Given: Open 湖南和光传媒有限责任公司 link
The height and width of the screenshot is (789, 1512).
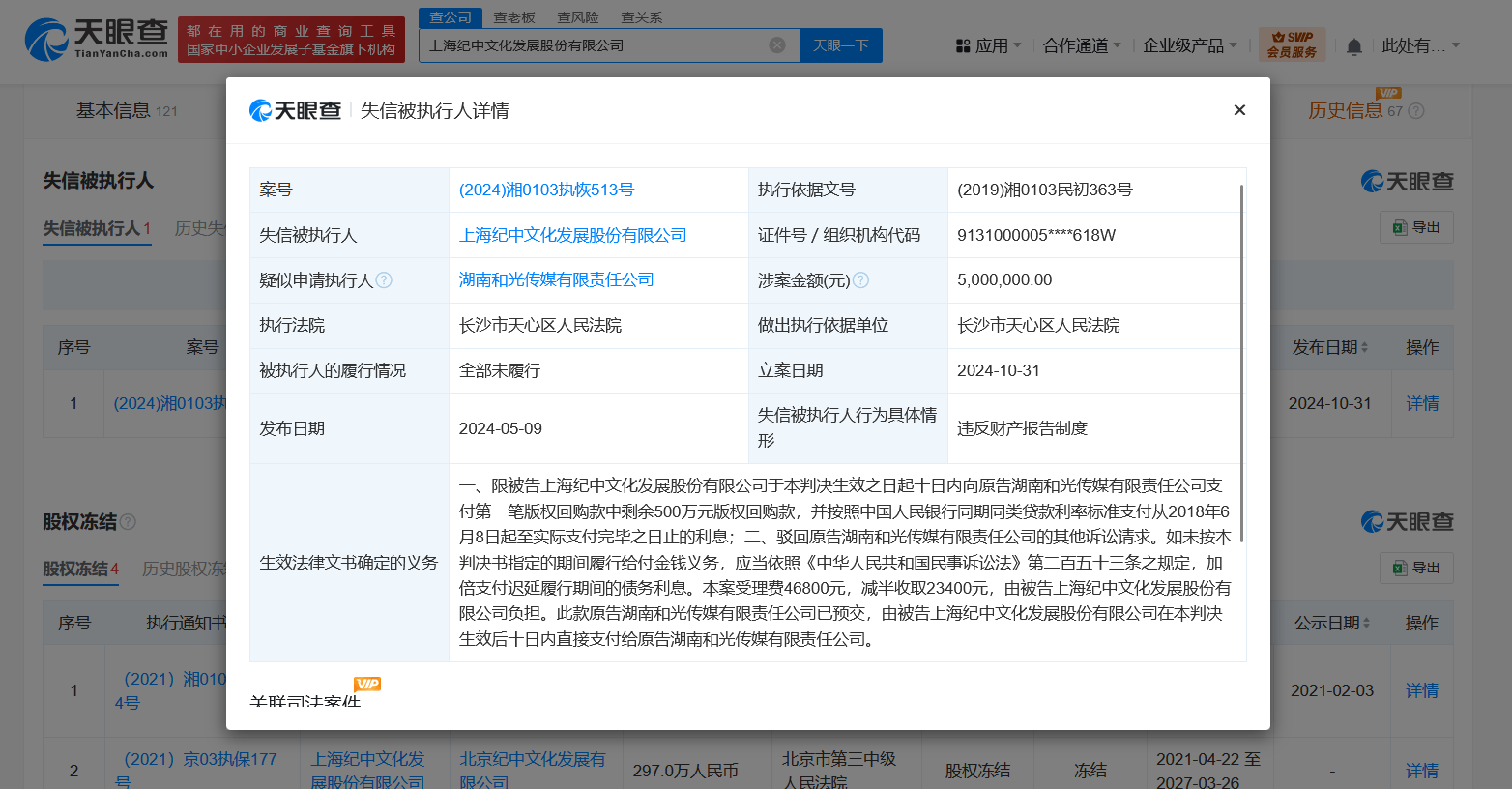Looking at the screenshot, I should (x=557, y=279).
